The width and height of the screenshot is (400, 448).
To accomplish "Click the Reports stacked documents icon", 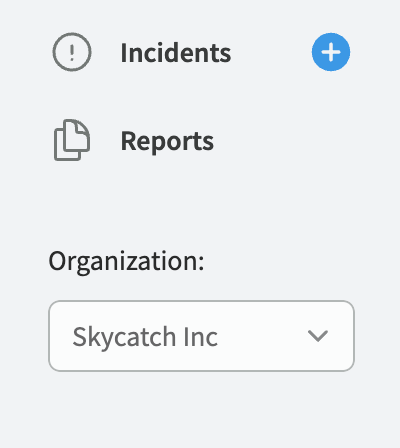I will click(72, 140).
